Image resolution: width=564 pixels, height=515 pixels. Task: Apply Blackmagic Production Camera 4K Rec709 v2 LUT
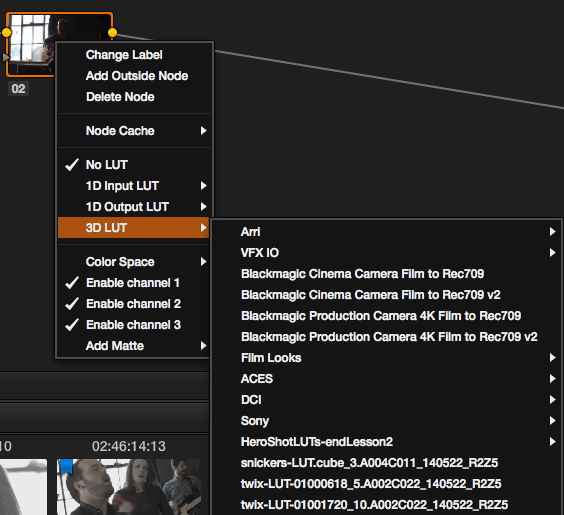click(386, 337)
